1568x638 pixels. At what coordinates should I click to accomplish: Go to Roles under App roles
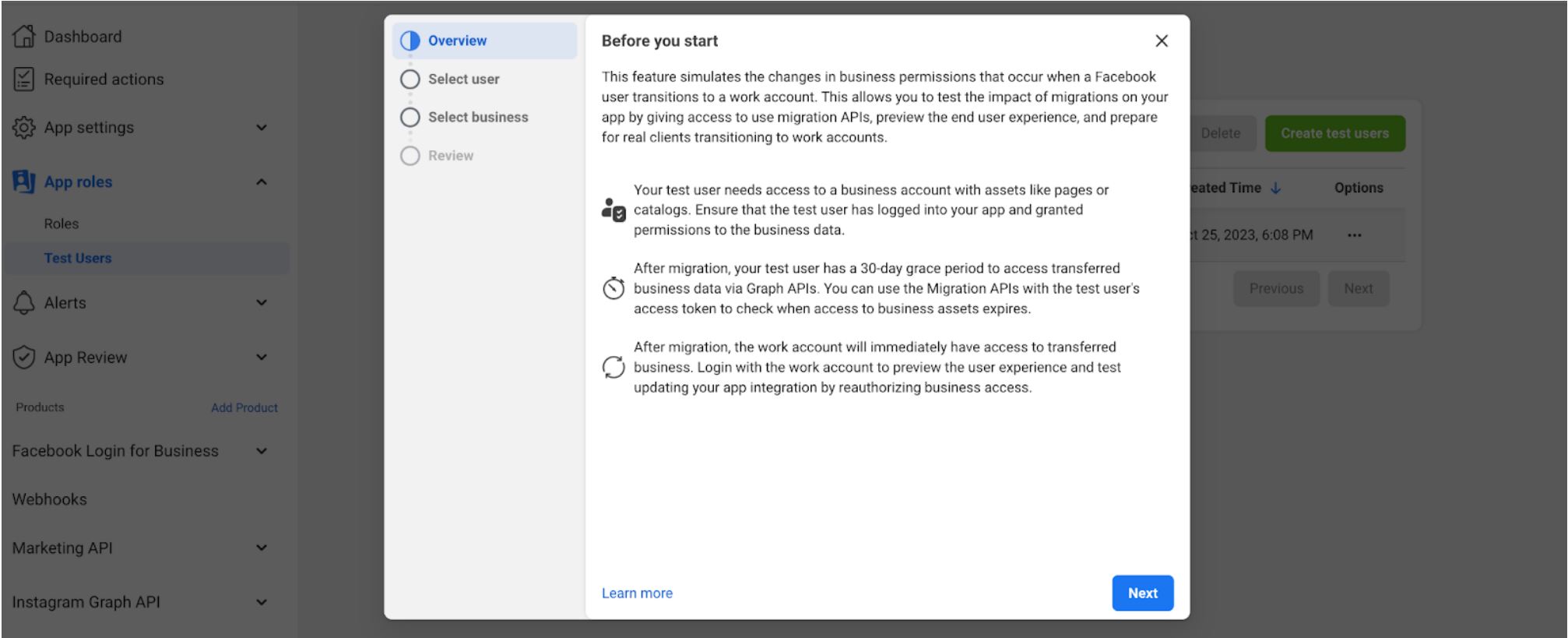62,224
